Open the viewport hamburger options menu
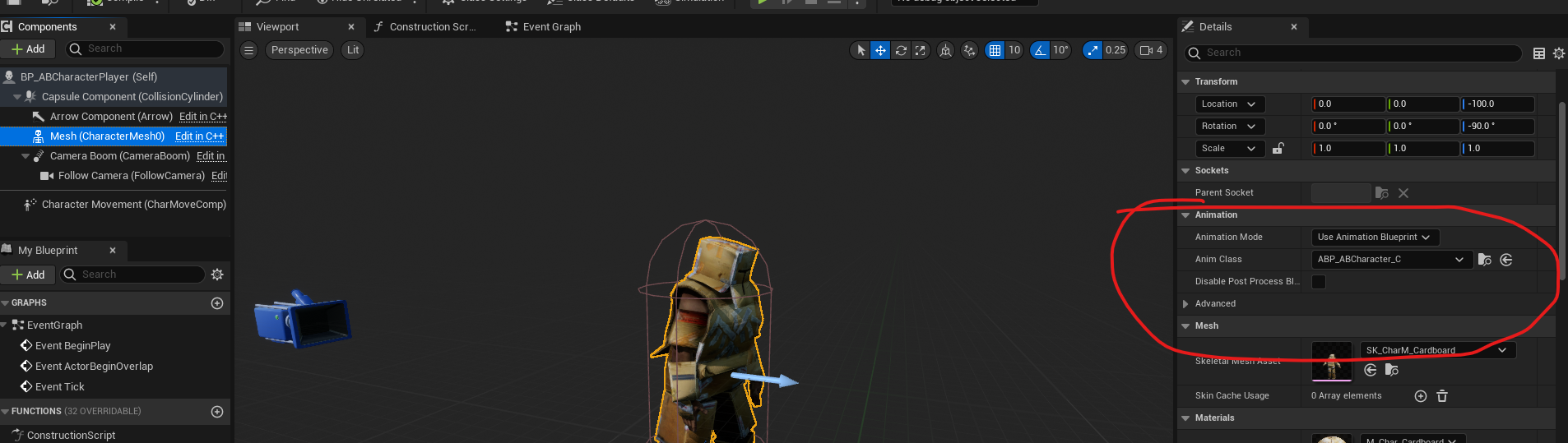The width and height of the screenshot is (1568, 443). [x=248, y=50]
